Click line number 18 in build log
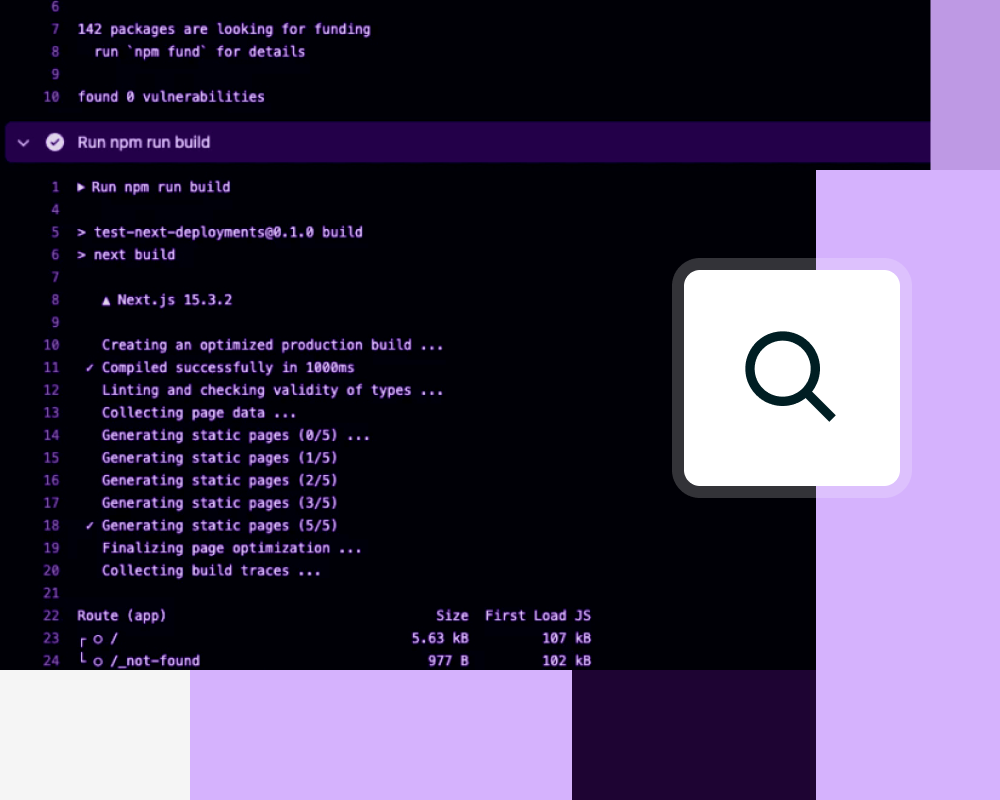This screenshot has height=800, width=1000. point(51,526)
